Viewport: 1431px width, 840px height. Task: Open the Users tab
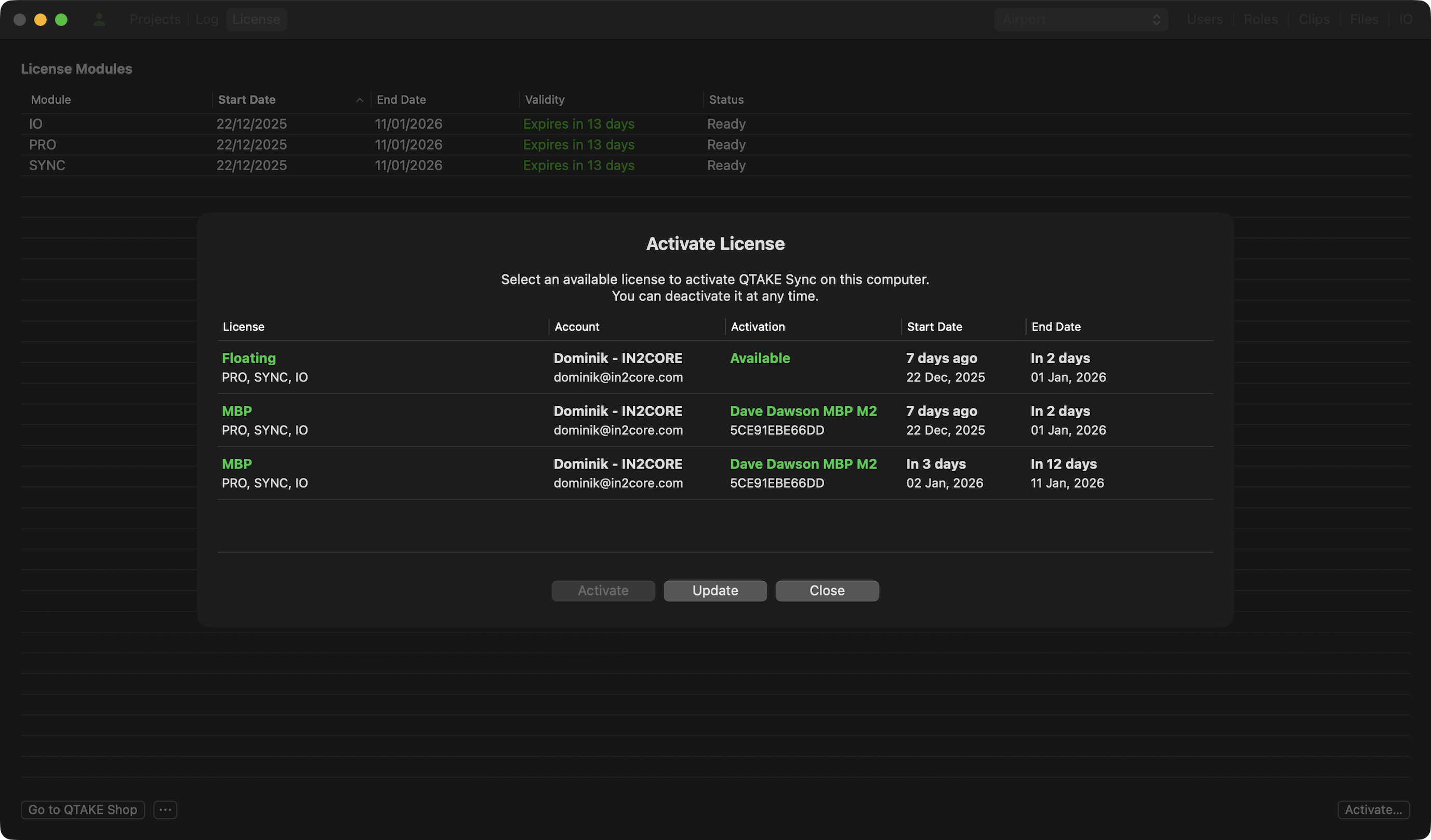click(x=1204, y=19)
